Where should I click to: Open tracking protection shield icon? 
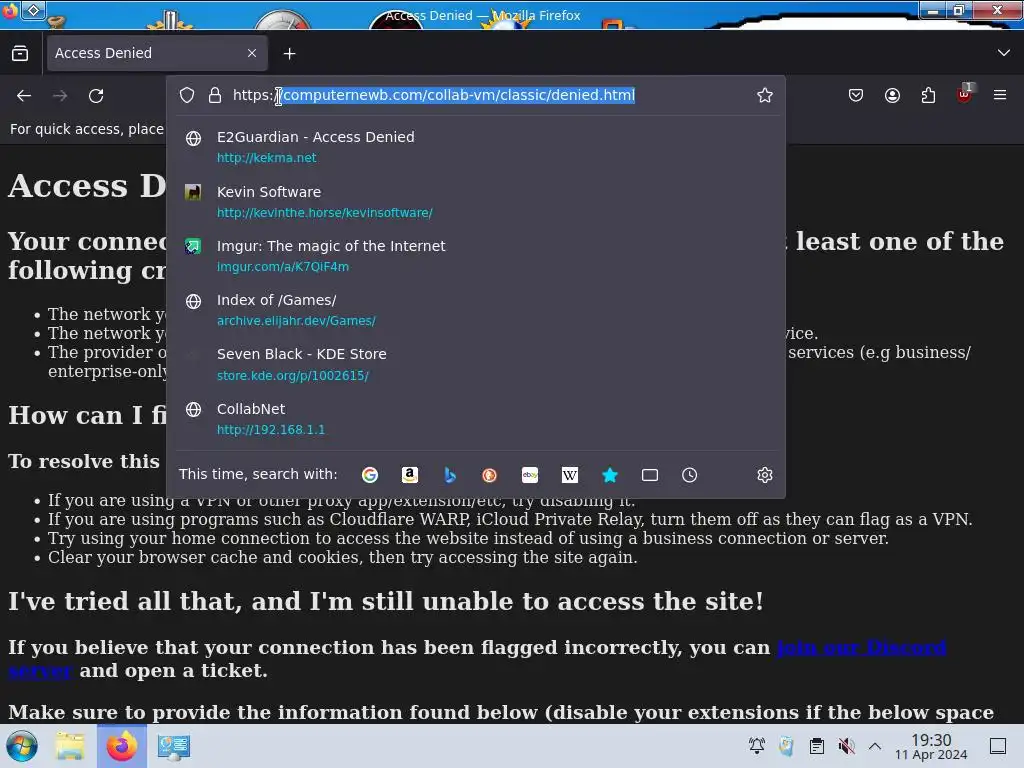click(x=187, y=95)
